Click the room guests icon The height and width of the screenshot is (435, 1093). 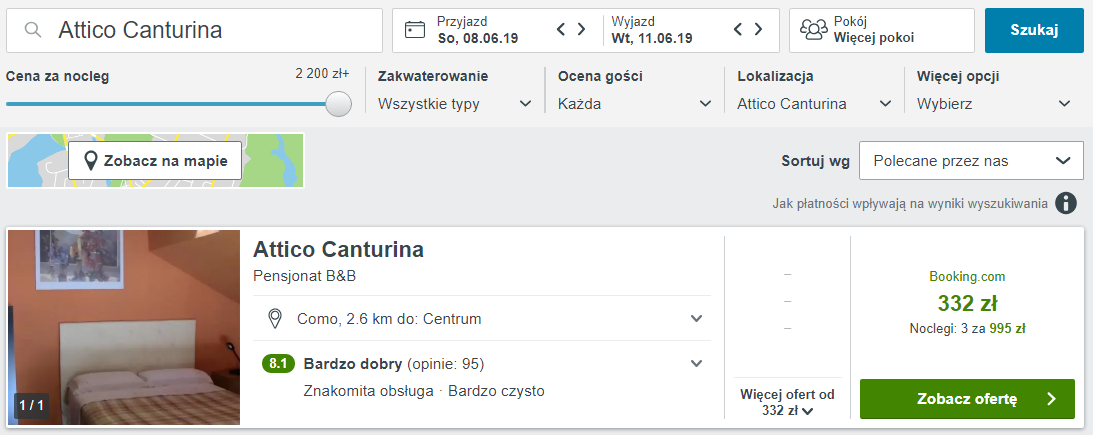[815, 30]
